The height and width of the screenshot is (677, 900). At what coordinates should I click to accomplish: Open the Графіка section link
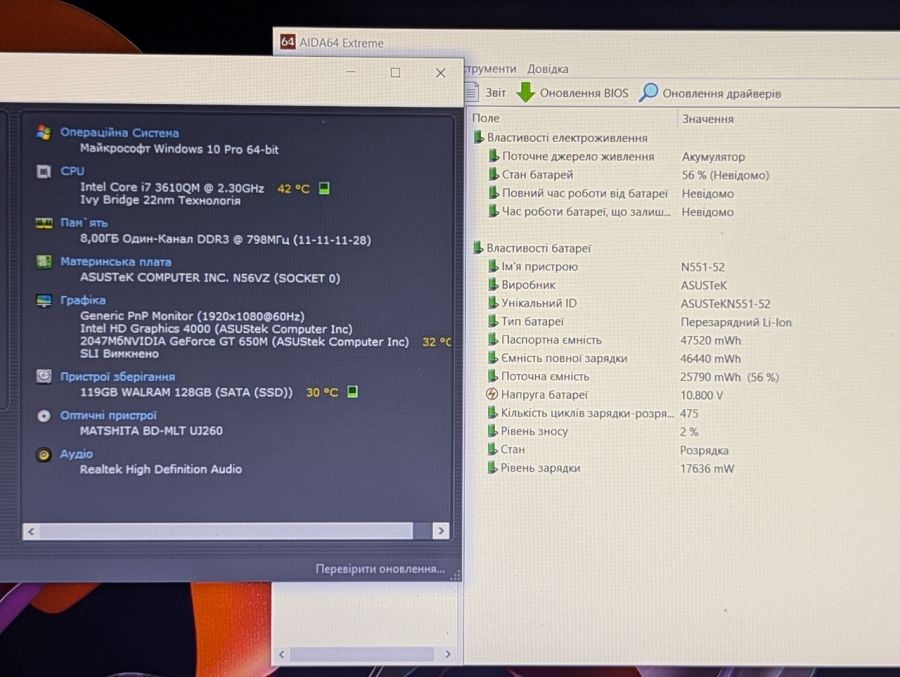(83, 300)
